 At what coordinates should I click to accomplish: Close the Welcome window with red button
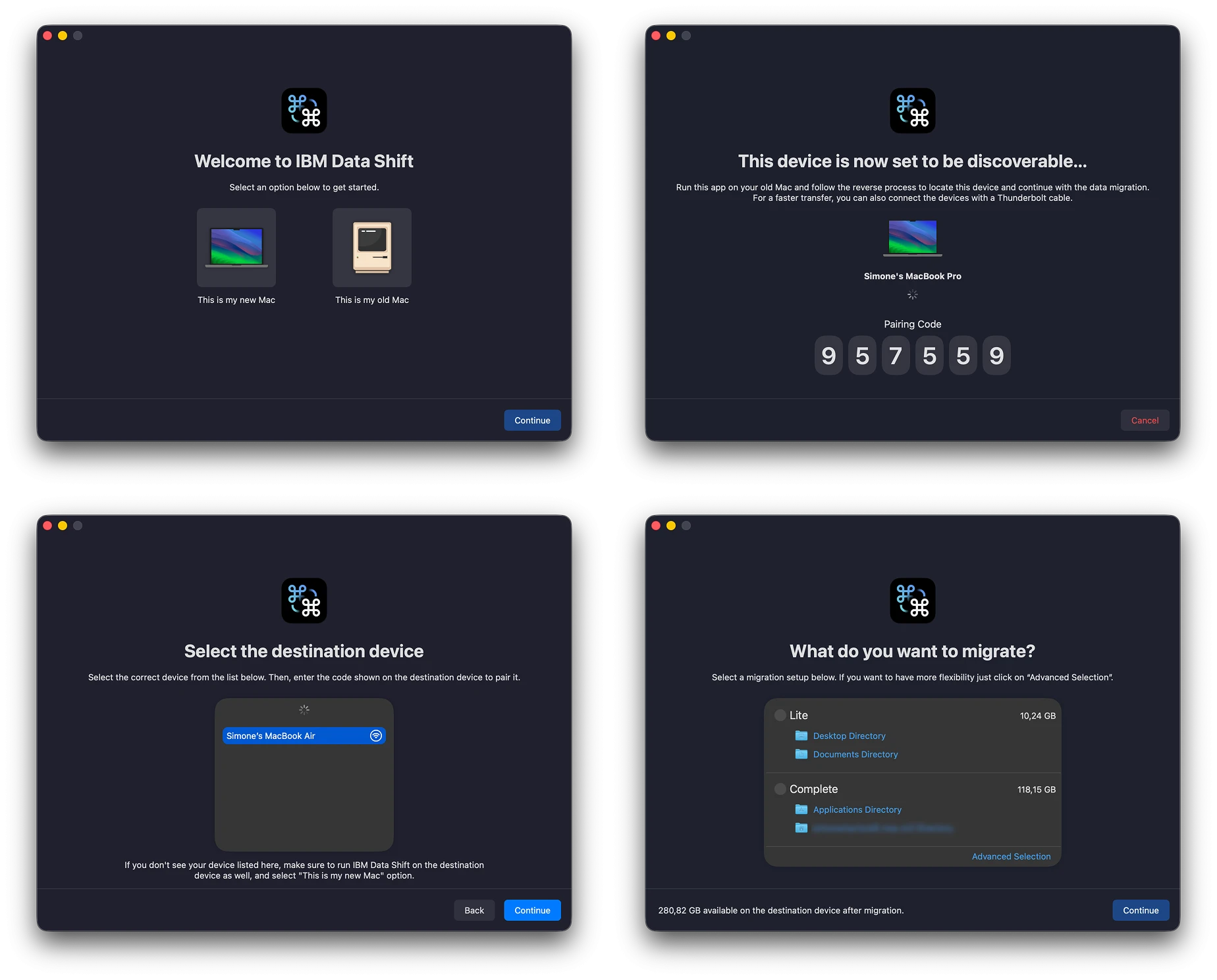47,36
